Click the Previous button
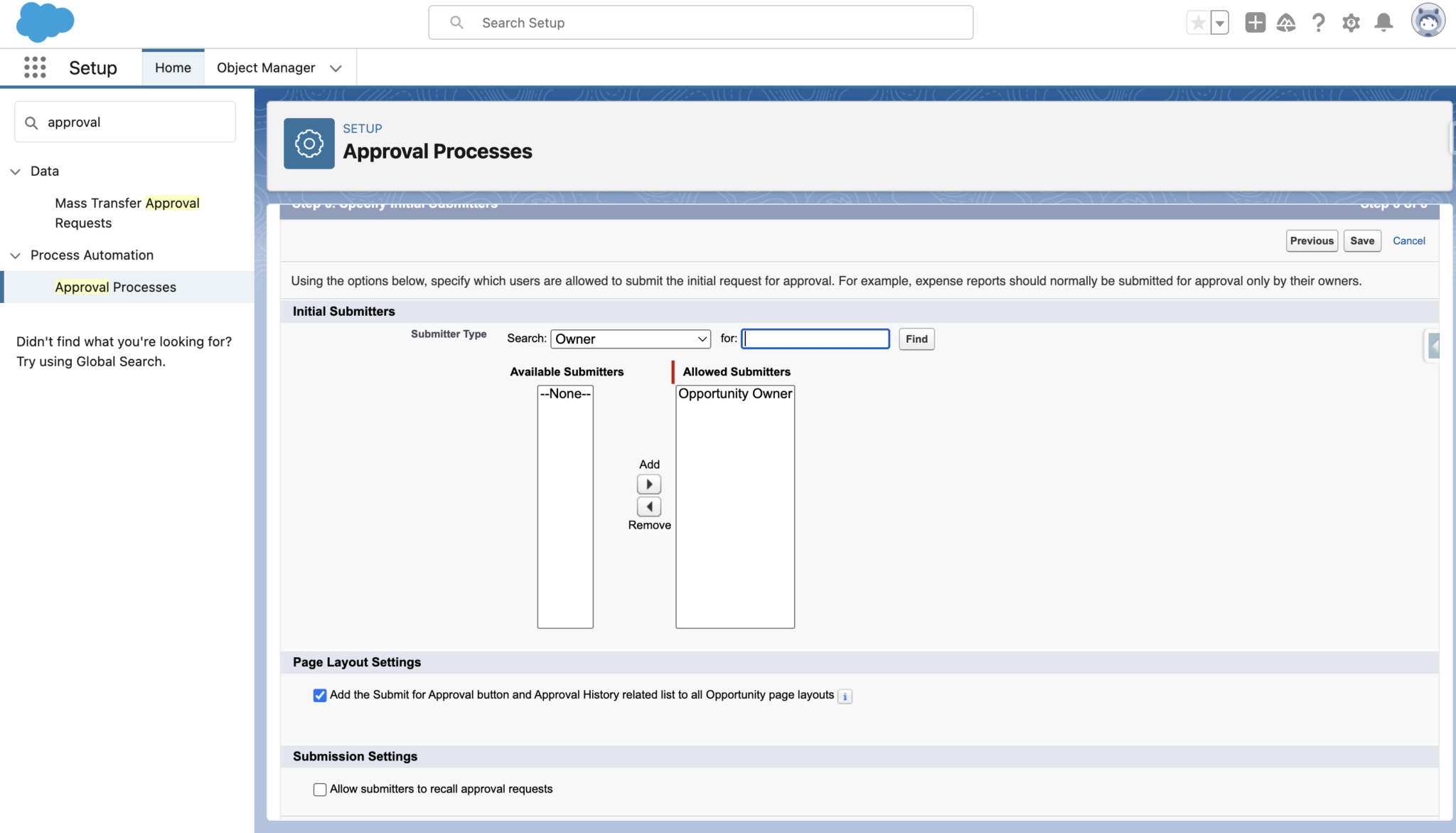The width and height of the screenshot is (1456, 833). 1312,240
